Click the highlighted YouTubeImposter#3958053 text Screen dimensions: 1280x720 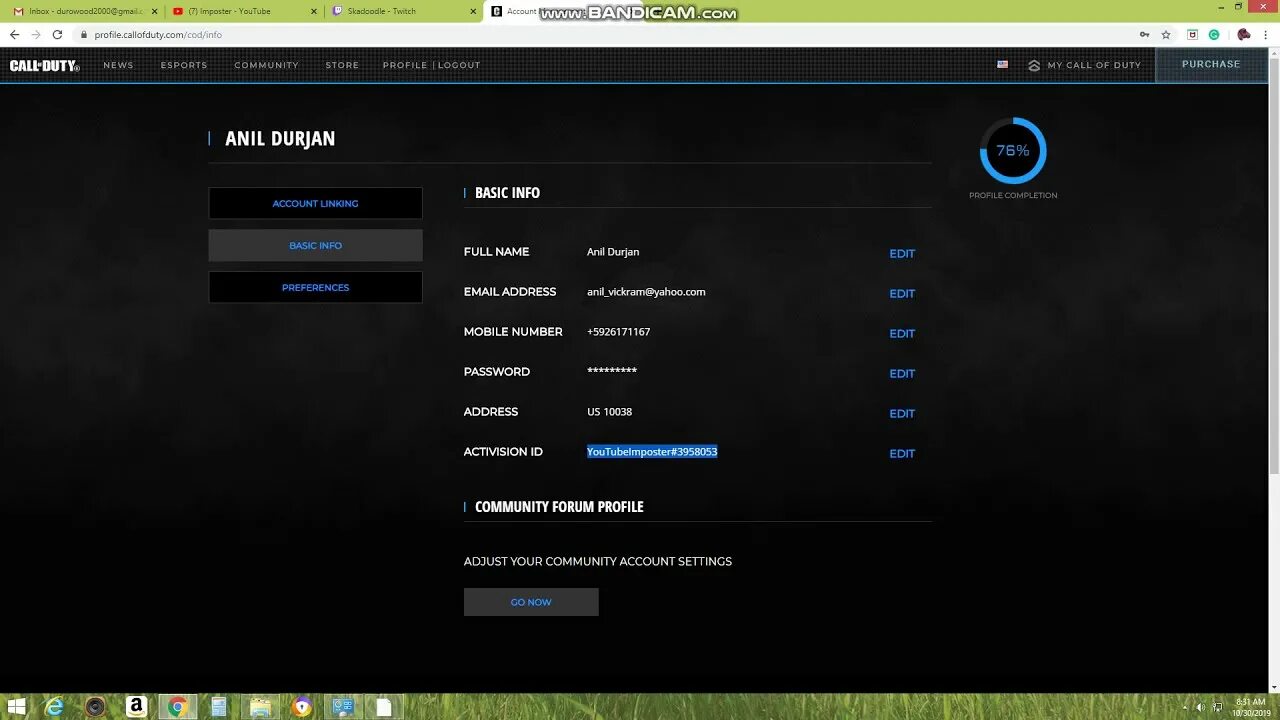point(652,452)
